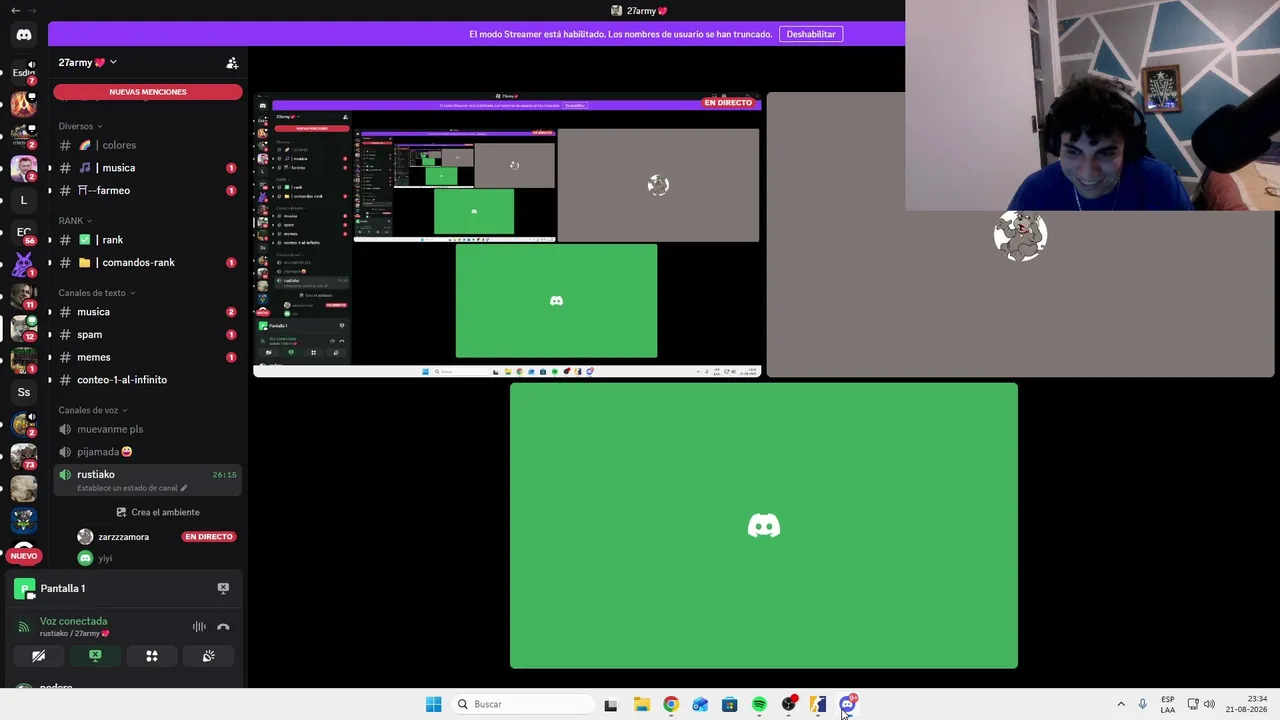Show hidden icons in the system tray
This screenshot has height=720, width=1280.
(1120, 704)
